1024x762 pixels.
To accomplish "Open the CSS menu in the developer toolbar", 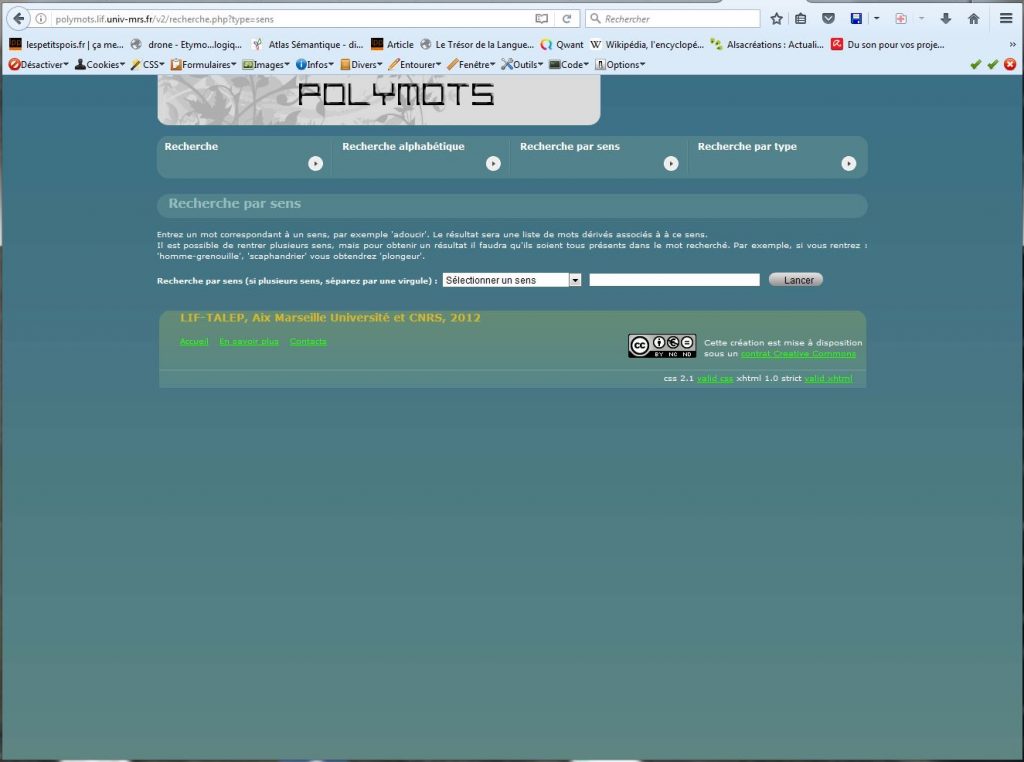I will [x=151, y=64].
